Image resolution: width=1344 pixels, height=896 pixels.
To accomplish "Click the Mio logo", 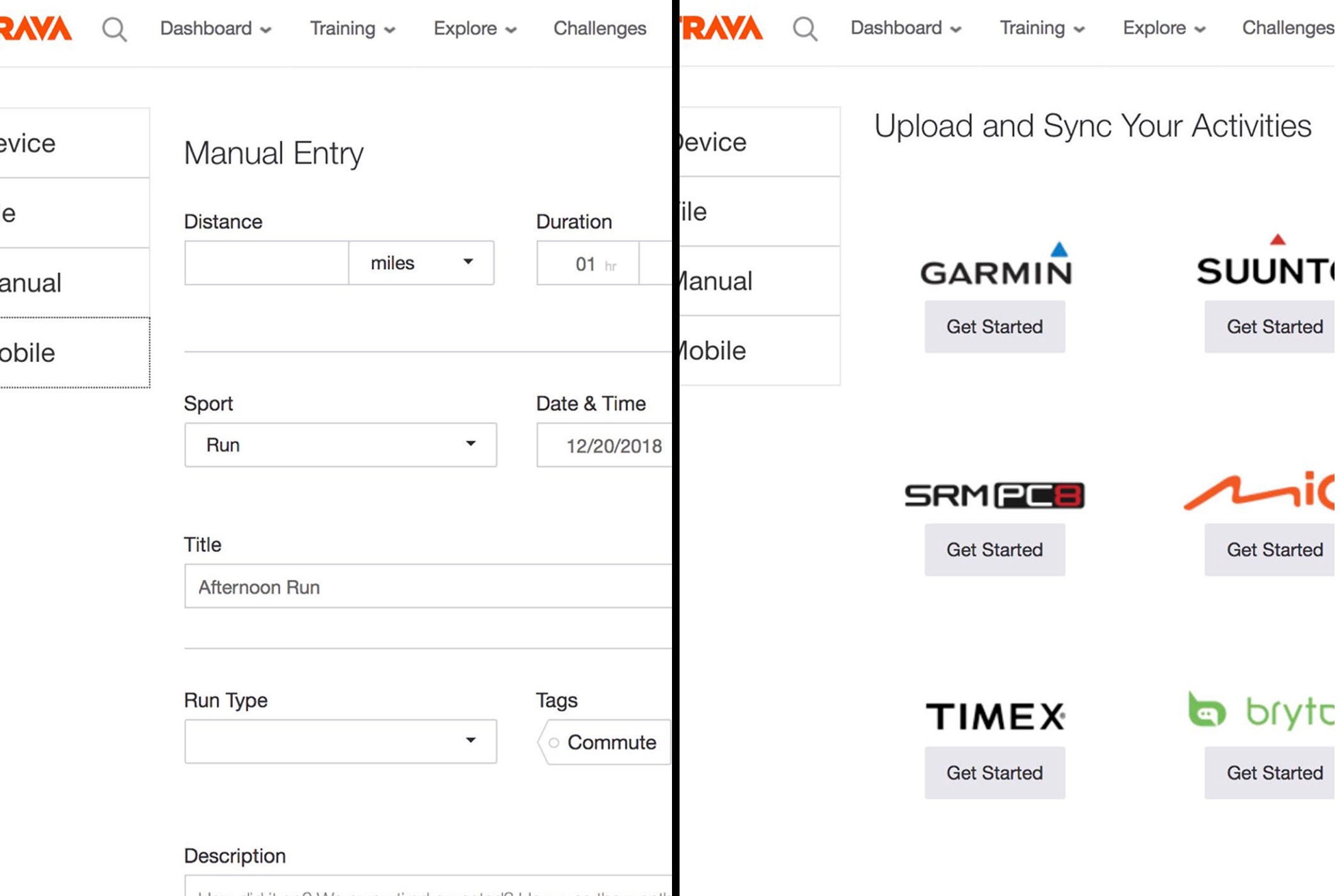I will (x=1259, y=491).
